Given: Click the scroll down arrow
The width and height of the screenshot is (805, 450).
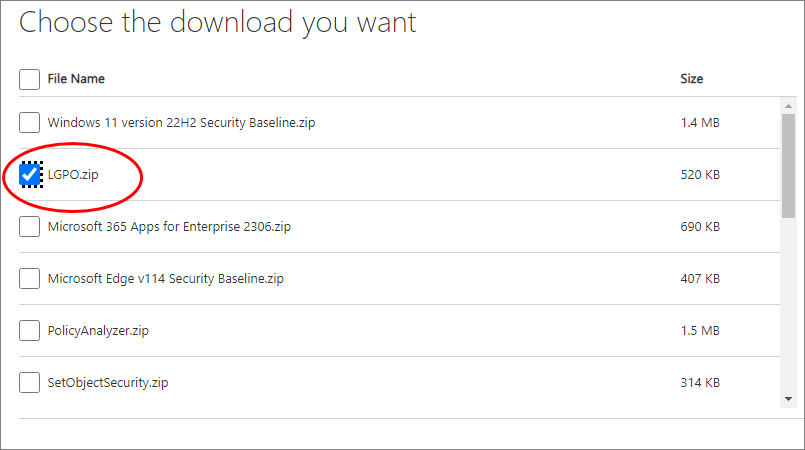Looking at the screenshot, I should click(x=788, y=399).
